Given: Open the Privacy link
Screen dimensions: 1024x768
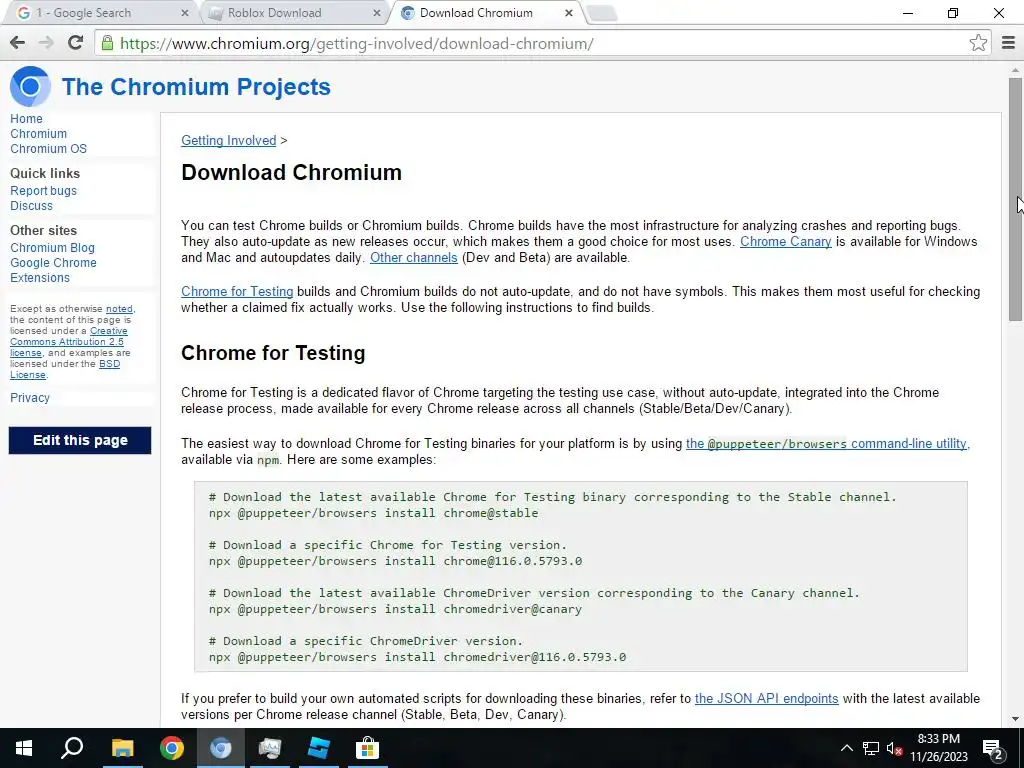Looking at the screenshot, I should [29, 398].
